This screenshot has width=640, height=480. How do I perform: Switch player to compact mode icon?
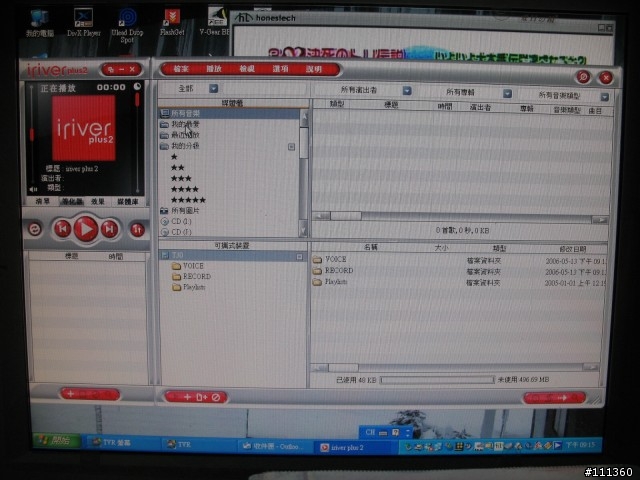[x=111, y=69]
